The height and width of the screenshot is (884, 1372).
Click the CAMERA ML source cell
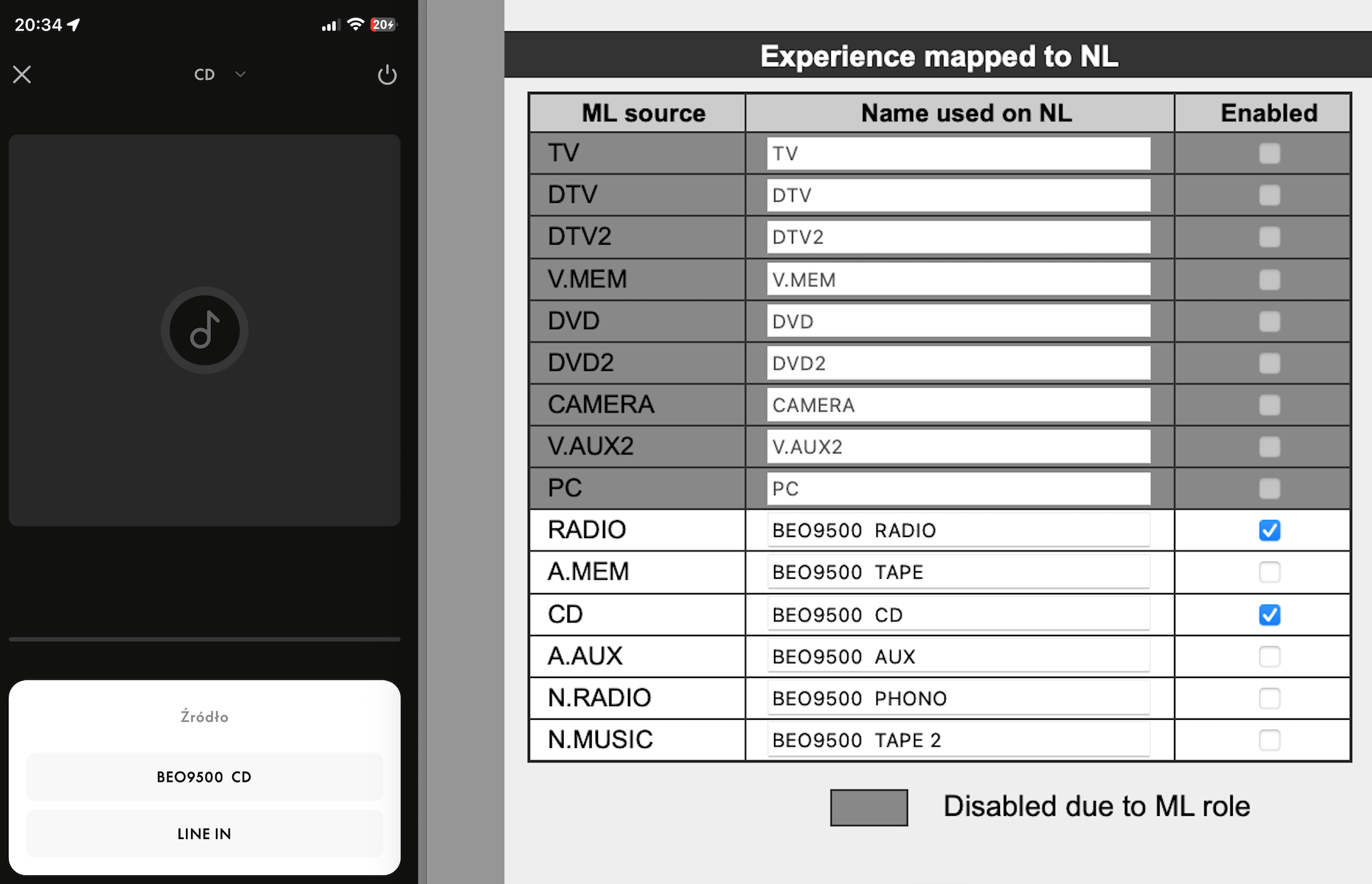pos(637,405)
